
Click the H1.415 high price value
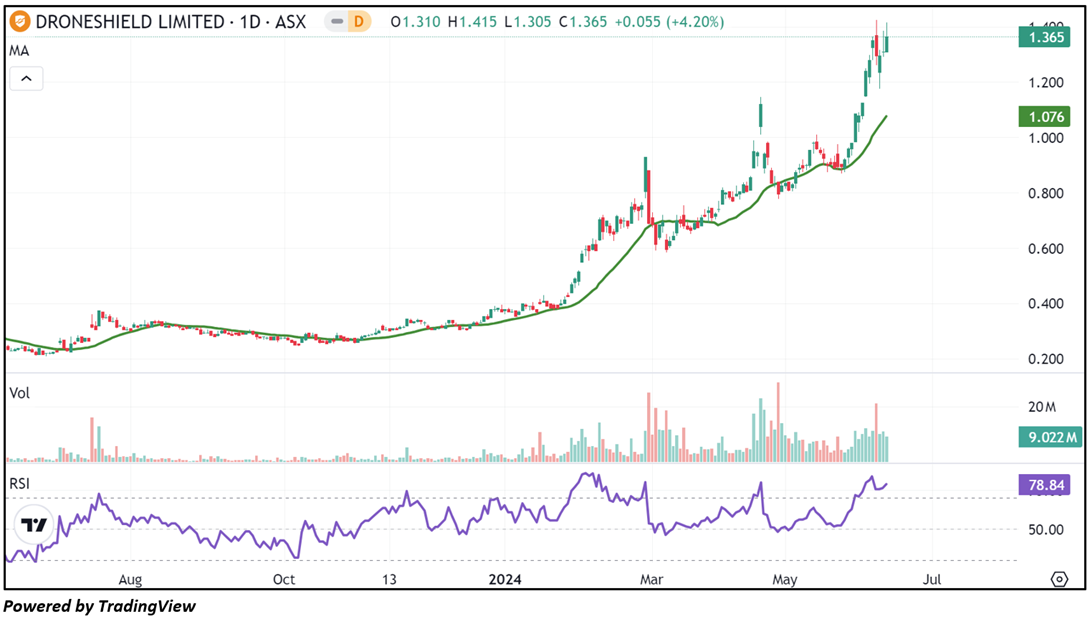point(472,22)
